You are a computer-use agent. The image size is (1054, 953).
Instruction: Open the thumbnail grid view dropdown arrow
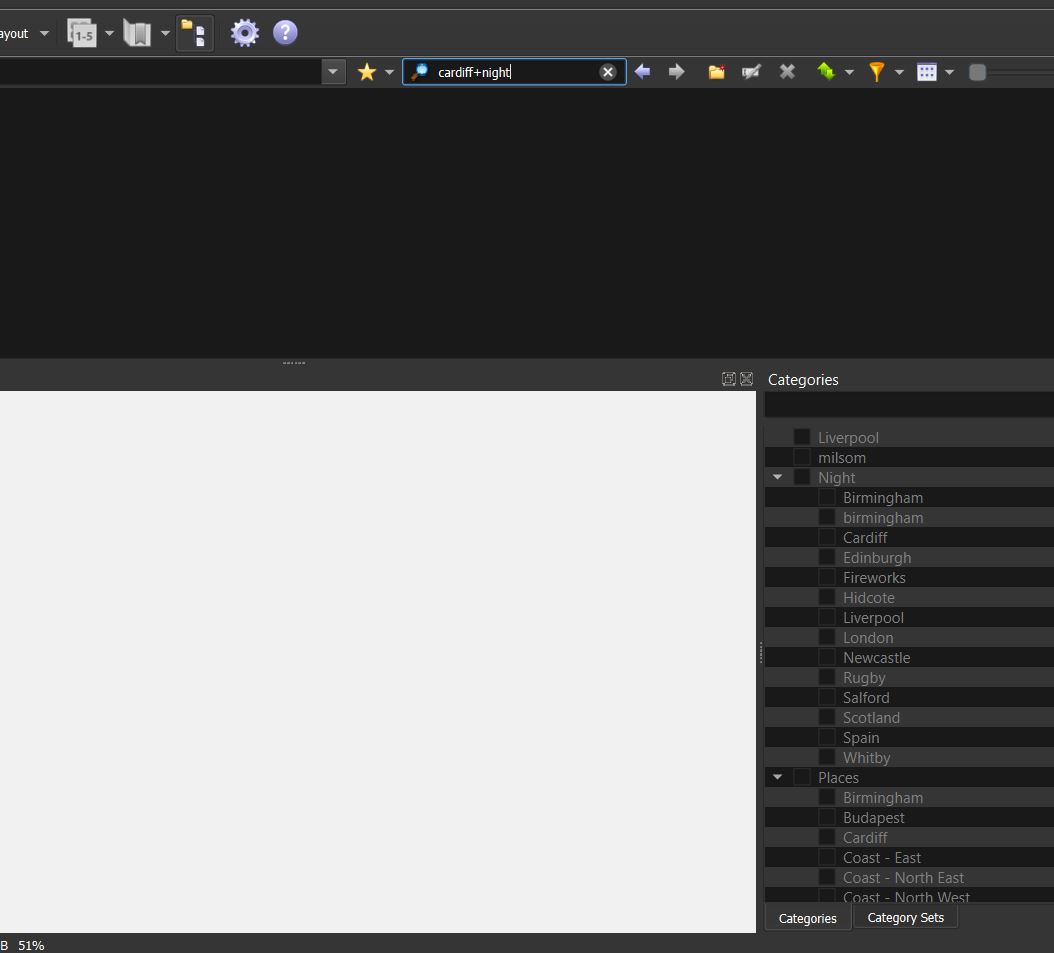point(949,72)
